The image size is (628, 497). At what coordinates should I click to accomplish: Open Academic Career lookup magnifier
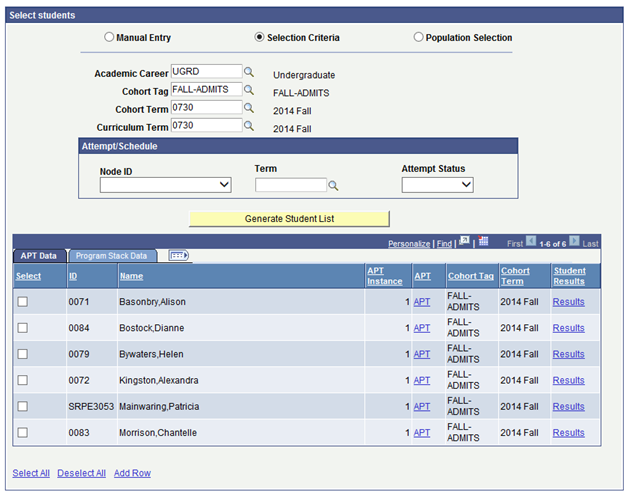(x=249, y=72)
